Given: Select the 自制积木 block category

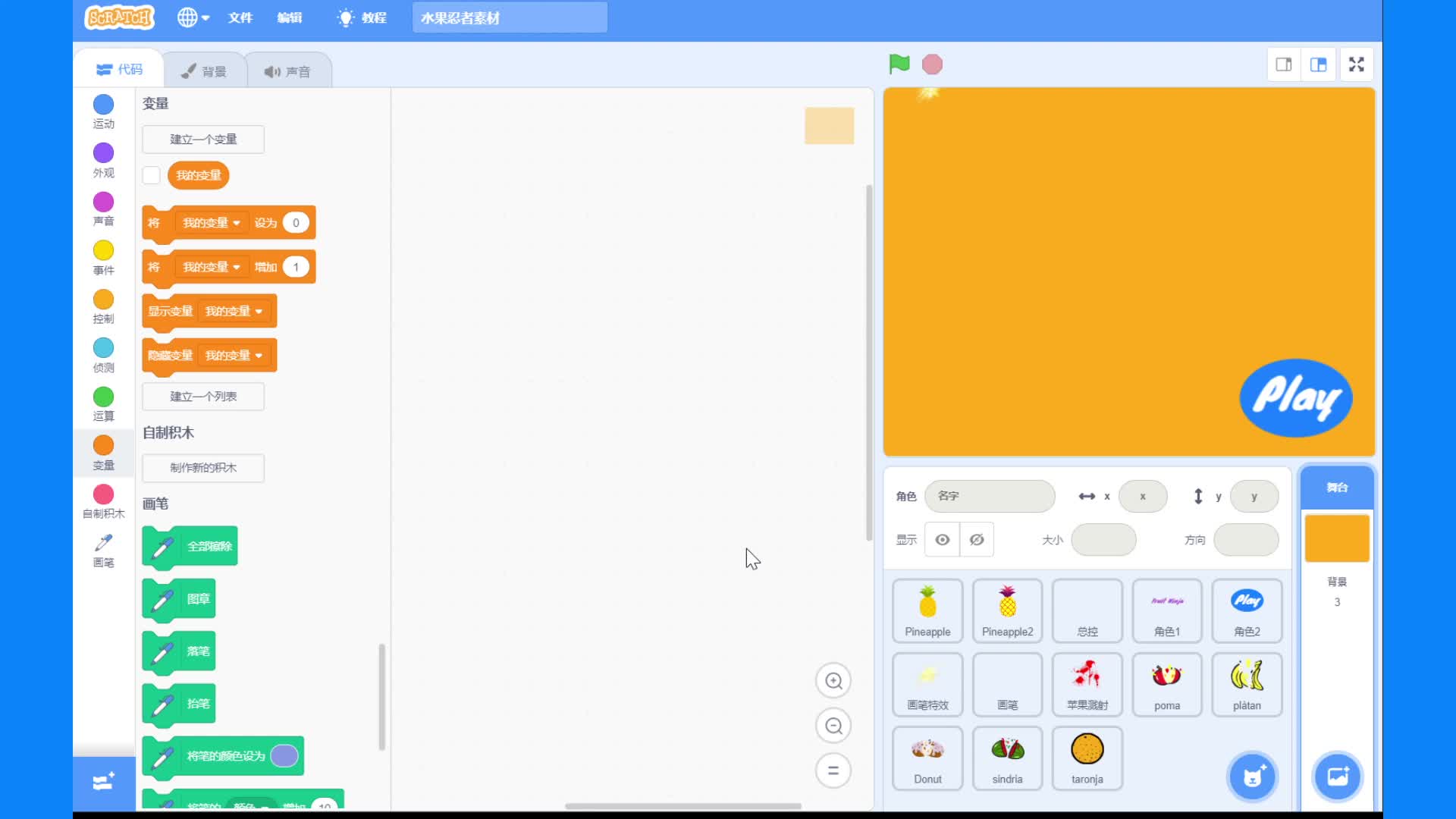Looking at the screenshot, I should point(104,502).
